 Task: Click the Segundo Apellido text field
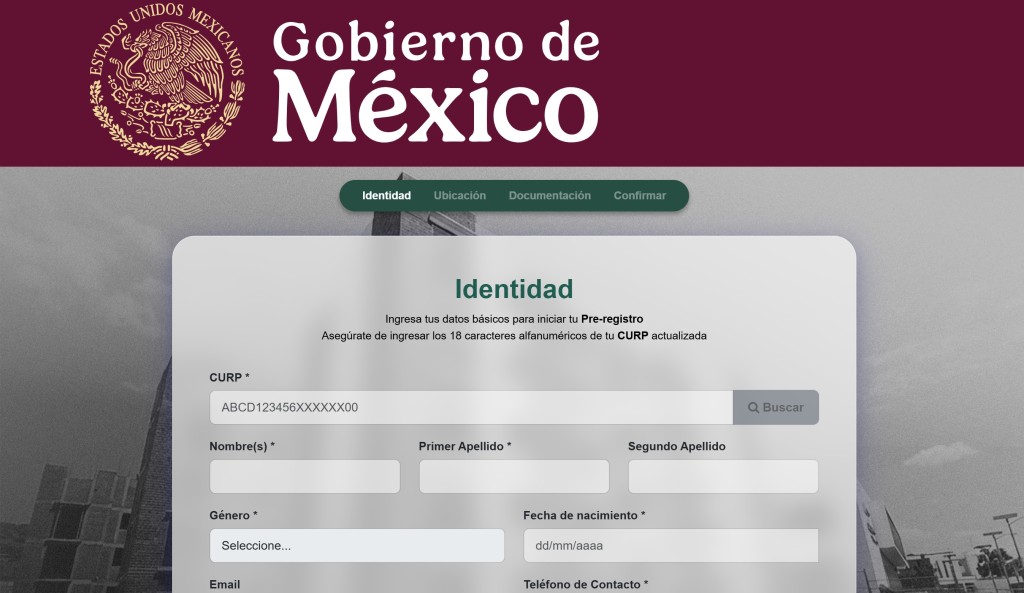click(723, 476)
